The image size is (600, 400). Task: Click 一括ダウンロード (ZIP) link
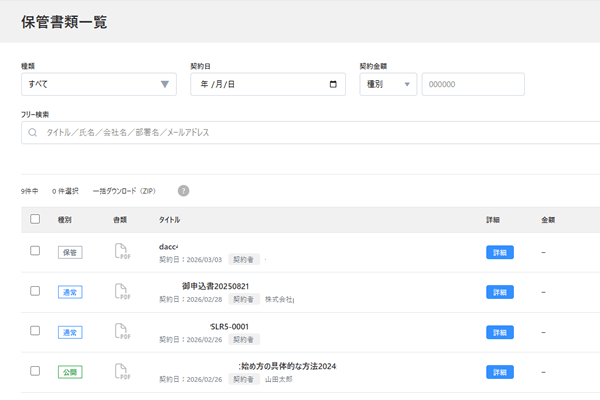(124, 191)
